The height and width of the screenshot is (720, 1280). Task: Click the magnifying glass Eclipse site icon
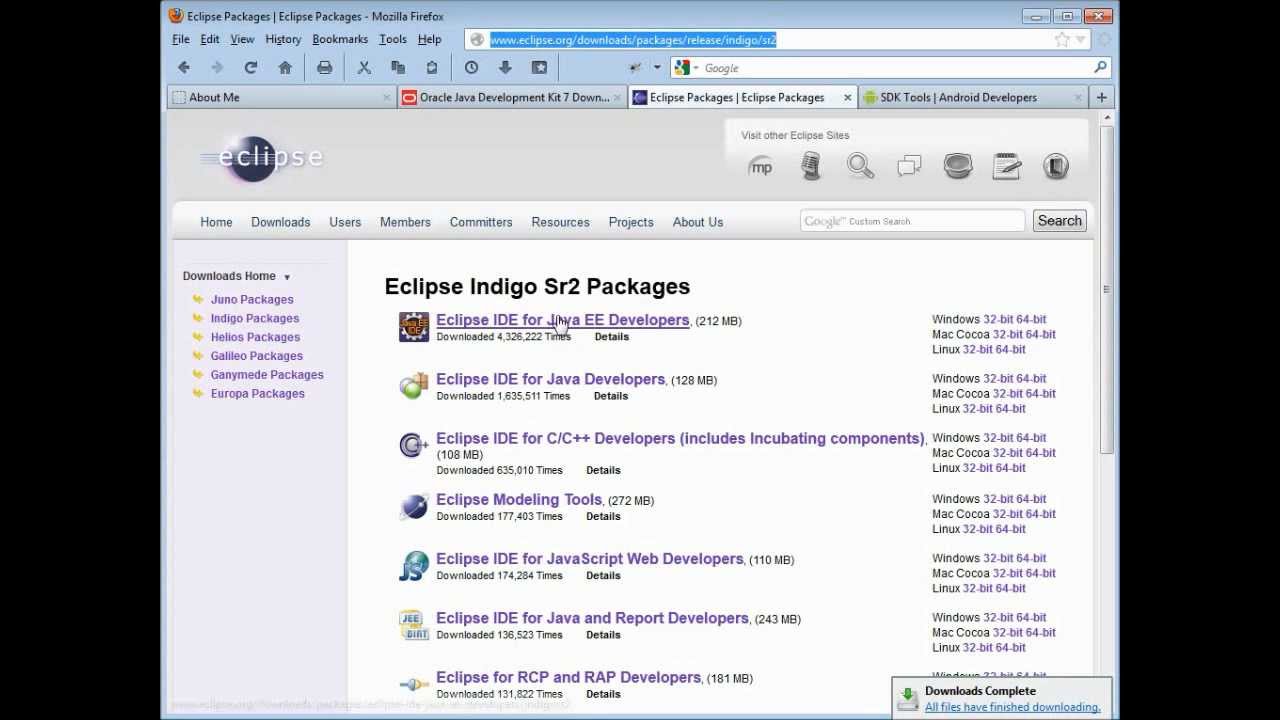click(x=860, y=166)
